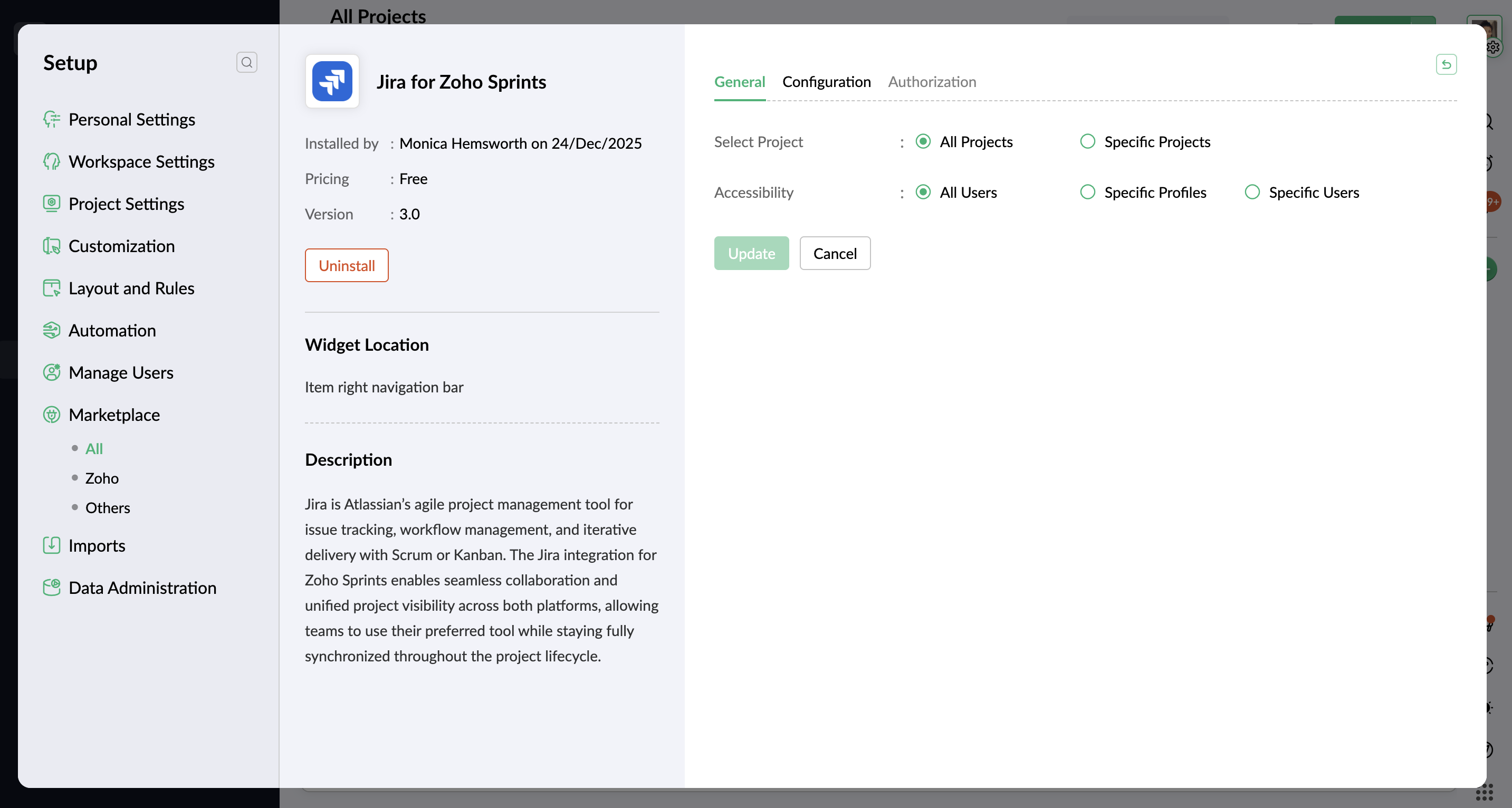Click the Imports sidebar icon

tap(52, 545)
